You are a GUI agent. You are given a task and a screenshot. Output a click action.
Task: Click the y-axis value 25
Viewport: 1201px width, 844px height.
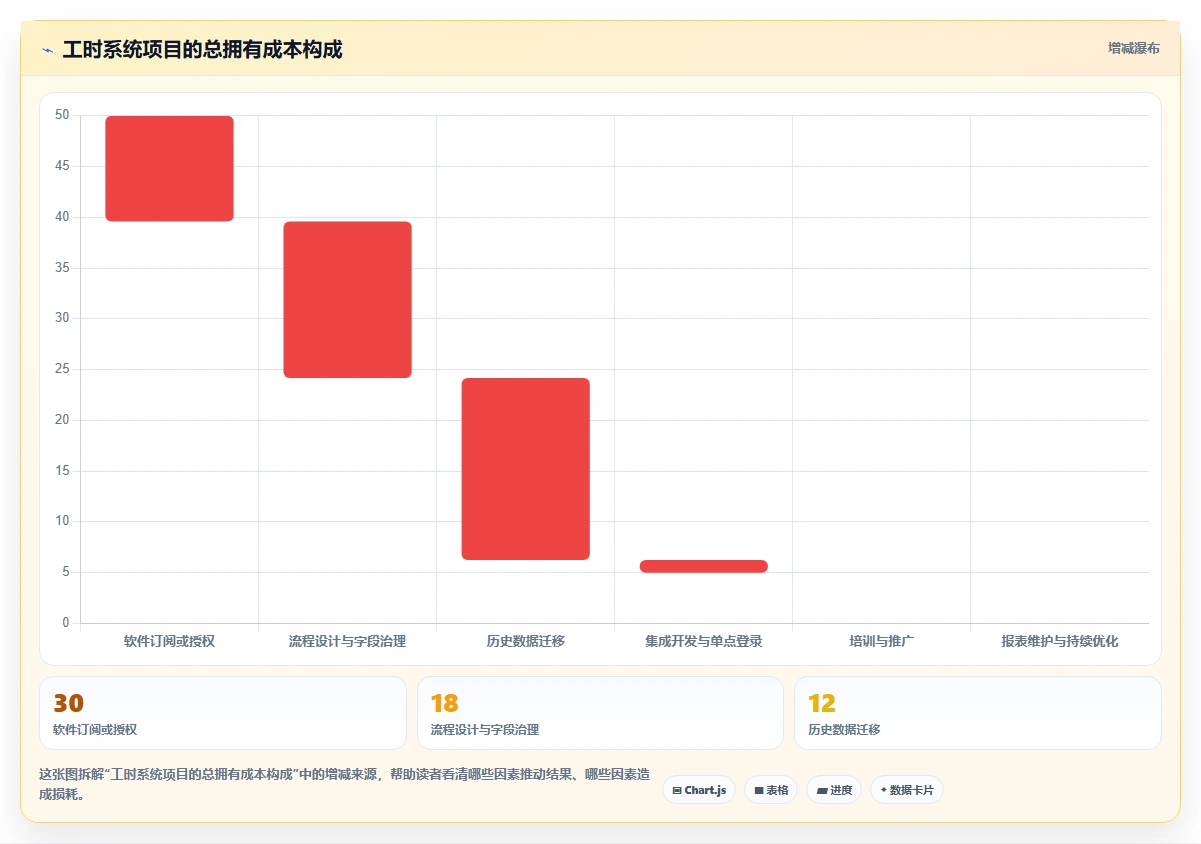(x=62, y=369)
